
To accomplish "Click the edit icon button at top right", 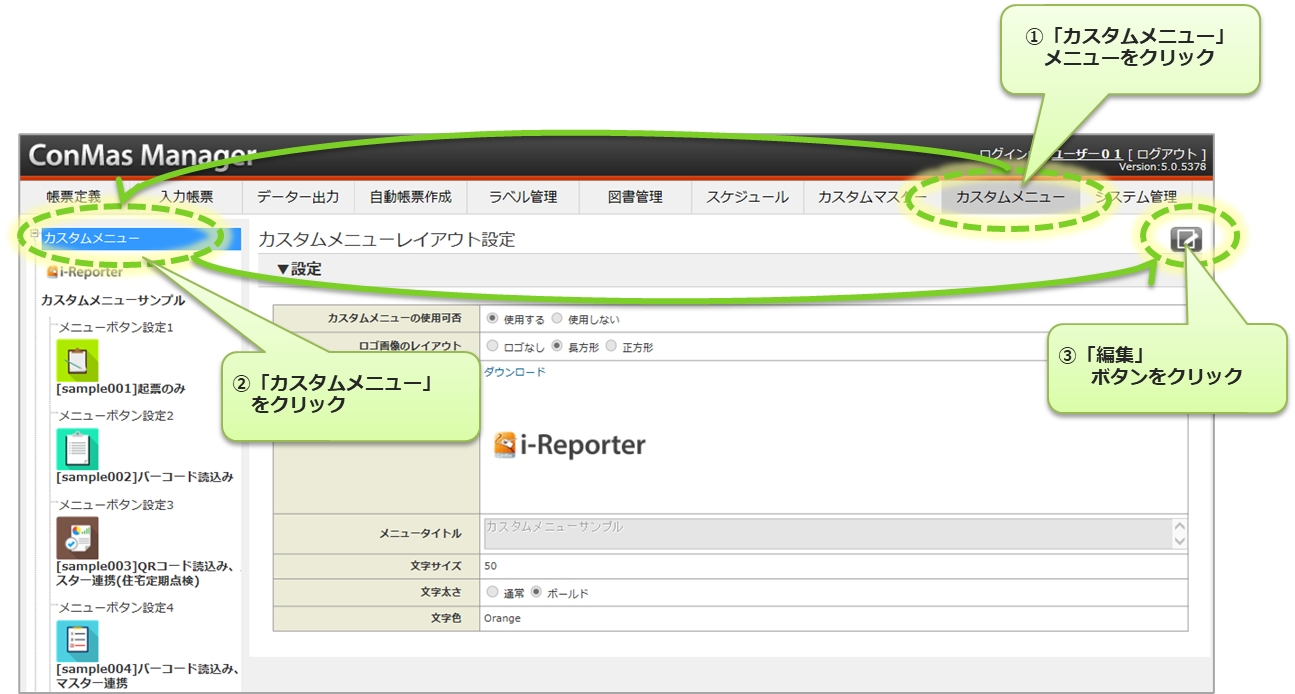I will click(1185, 239).
